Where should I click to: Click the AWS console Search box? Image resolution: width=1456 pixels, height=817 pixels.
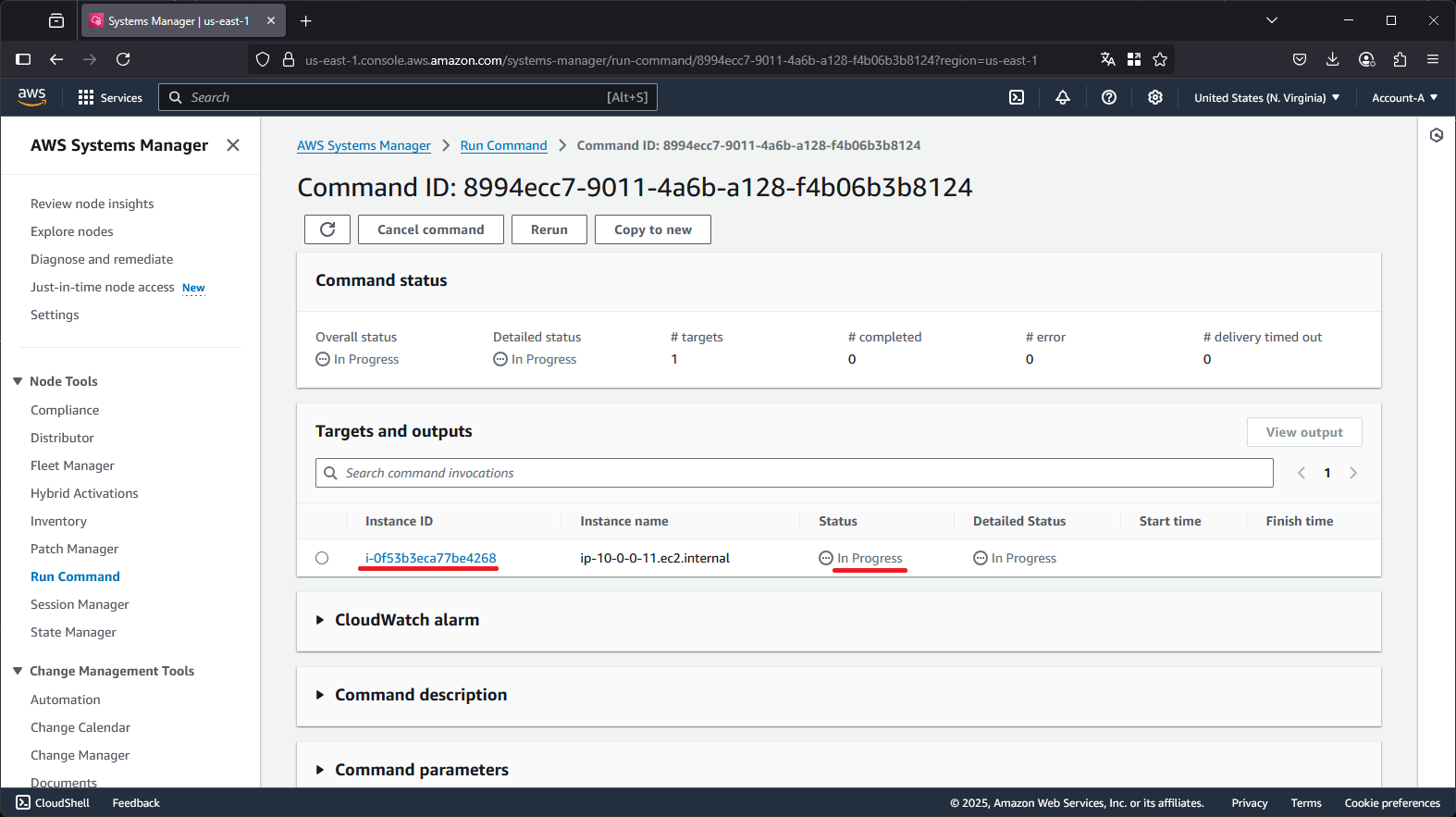point(408,97)
